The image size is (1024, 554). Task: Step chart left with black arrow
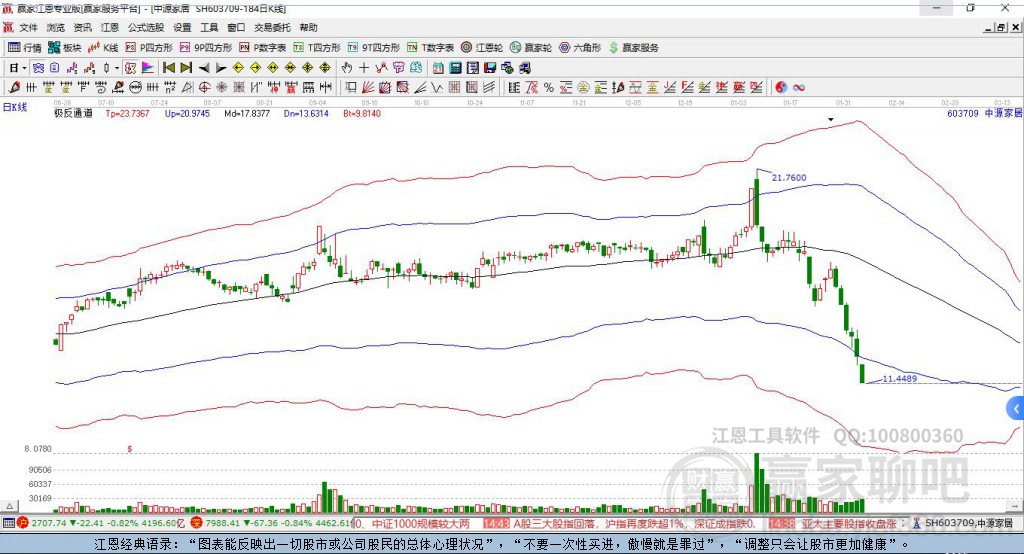tap(204, 68)
